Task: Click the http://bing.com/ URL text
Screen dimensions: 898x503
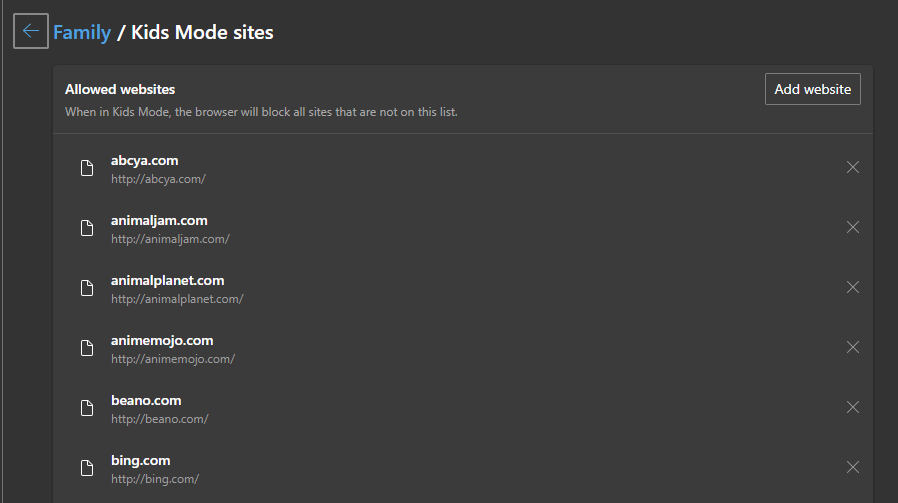Action: click(x=155, y=479)
